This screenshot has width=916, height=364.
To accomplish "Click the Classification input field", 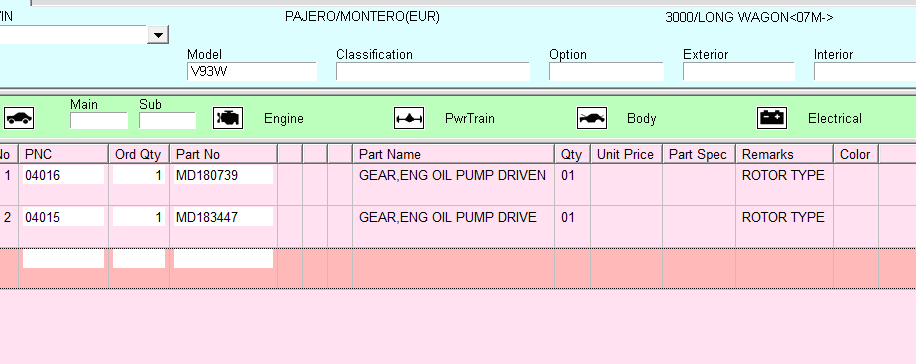I will tap(432, 71).
